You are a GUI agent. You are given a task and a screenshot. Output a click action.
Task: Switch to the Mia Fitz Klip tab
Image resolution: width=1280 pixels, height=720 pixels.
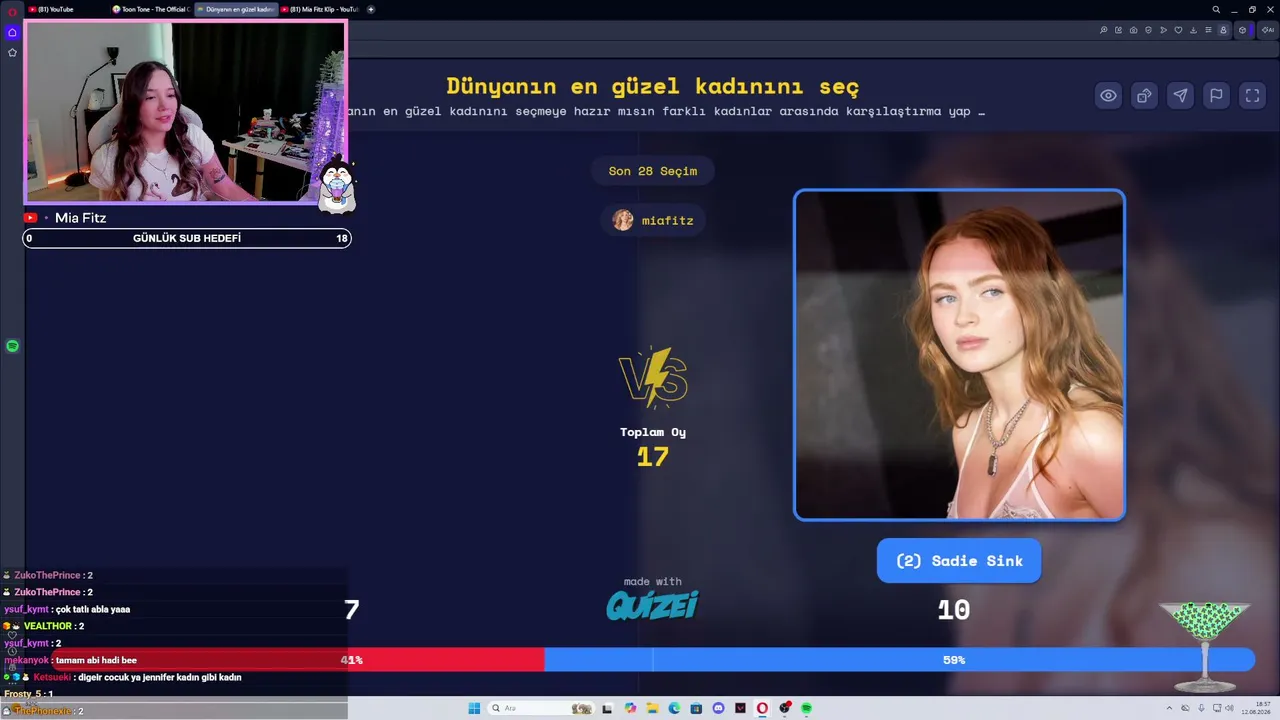pos(320,9)
